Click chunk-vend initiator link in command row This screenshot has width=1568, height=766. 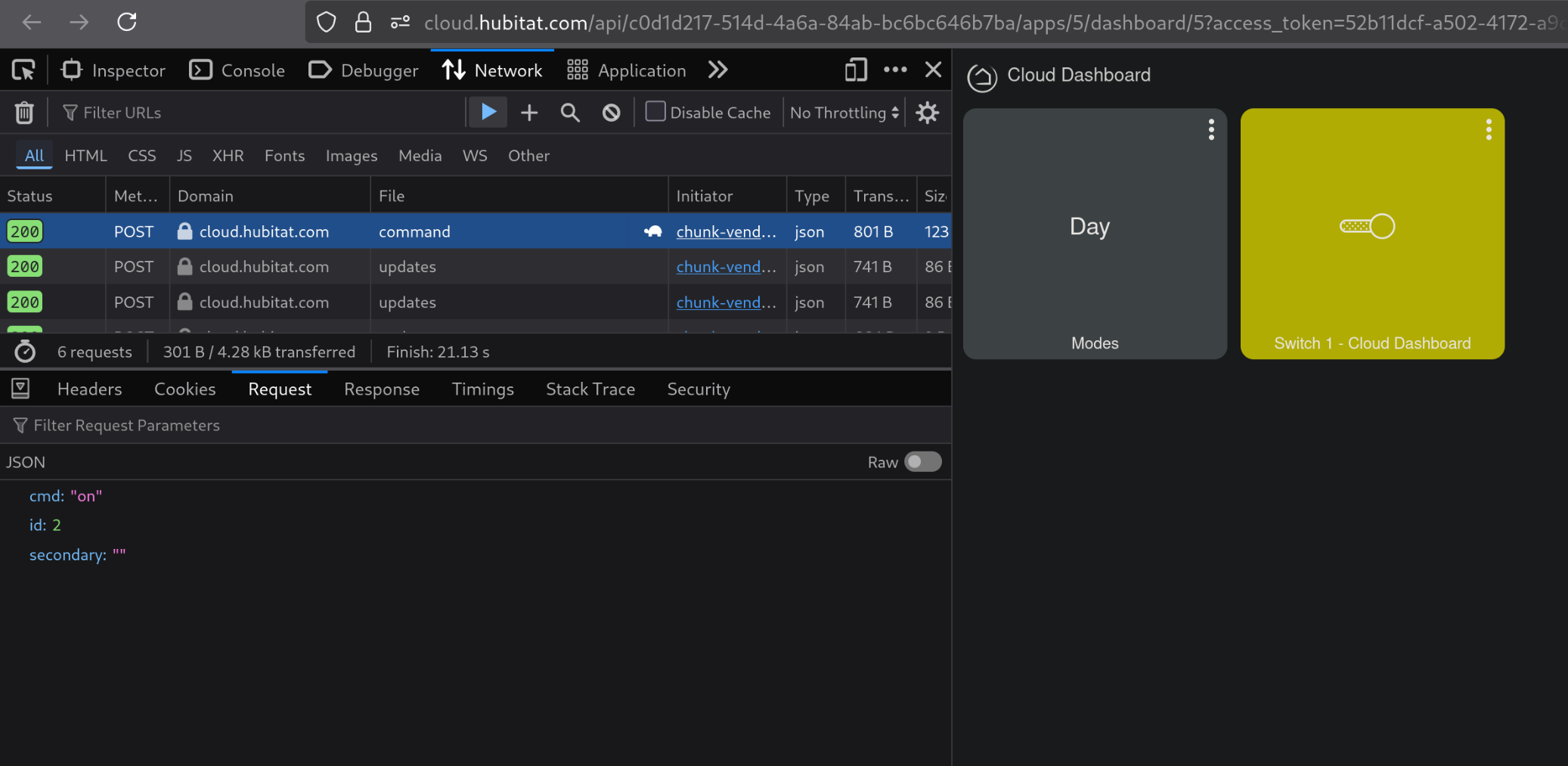pos(726,232)
